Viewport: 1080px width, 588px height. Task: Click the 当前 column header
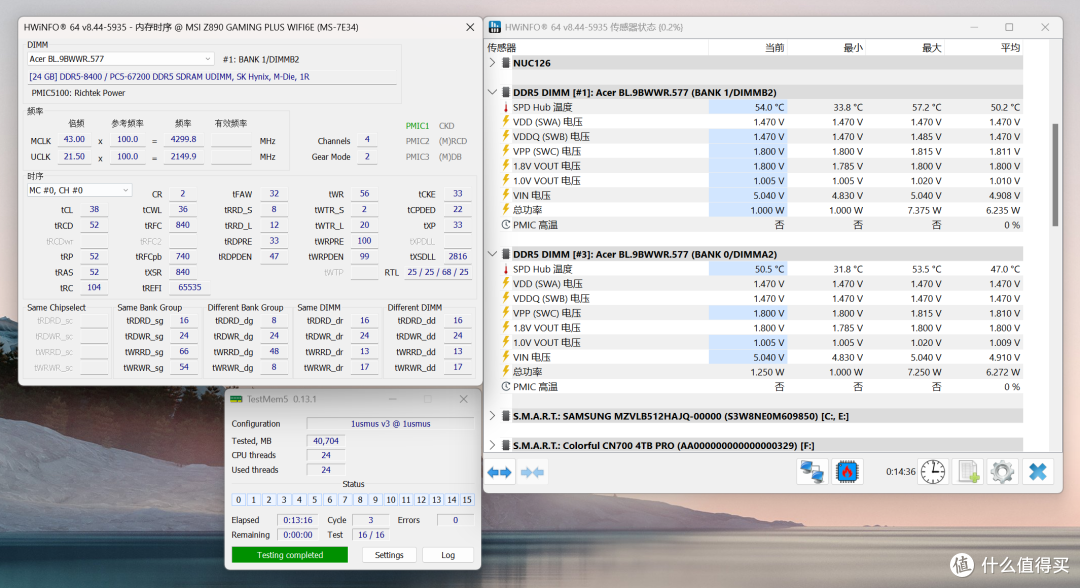pyautogui.click(x=747, y=48)
